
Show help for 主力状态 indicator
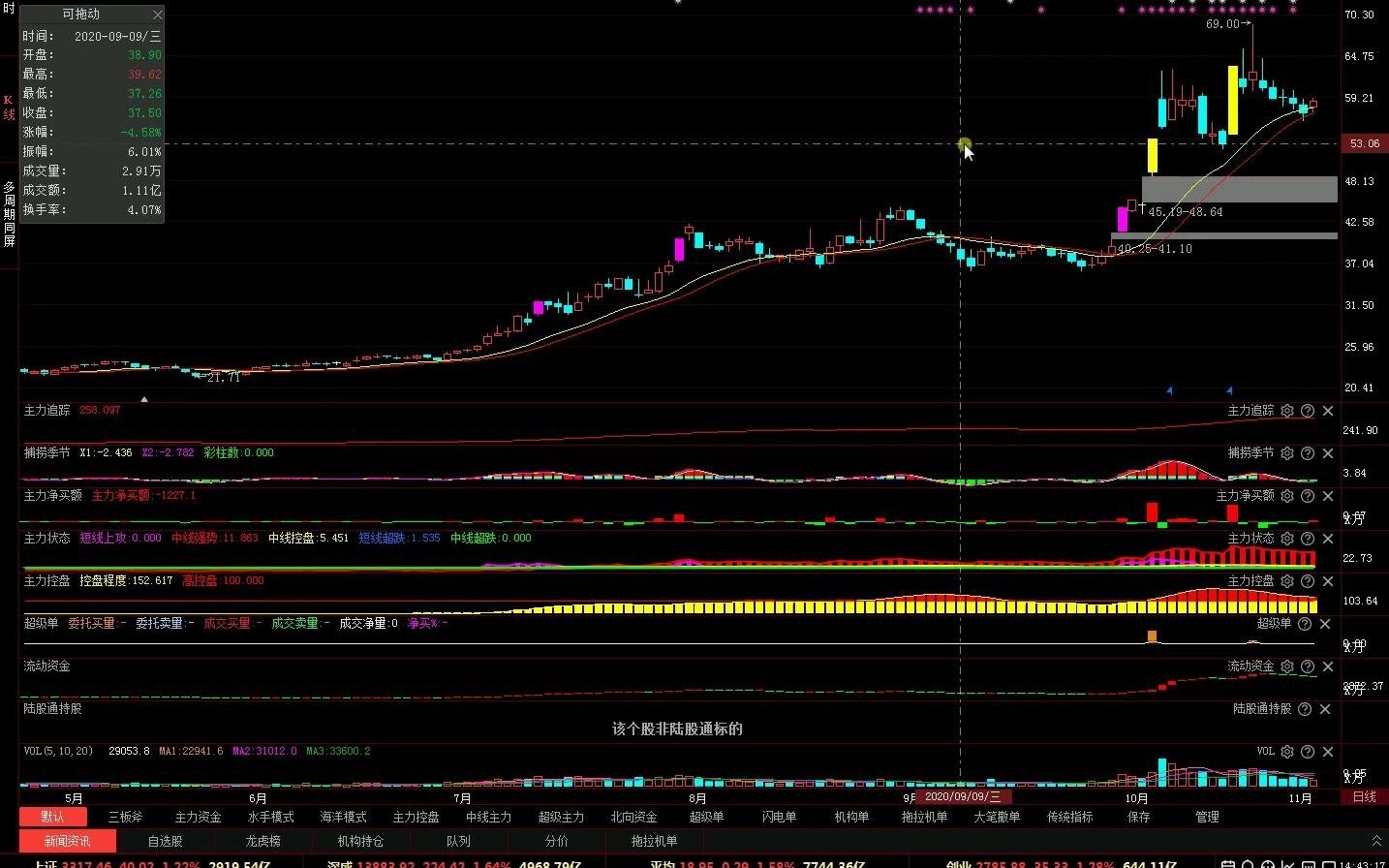click(1308, 539)
